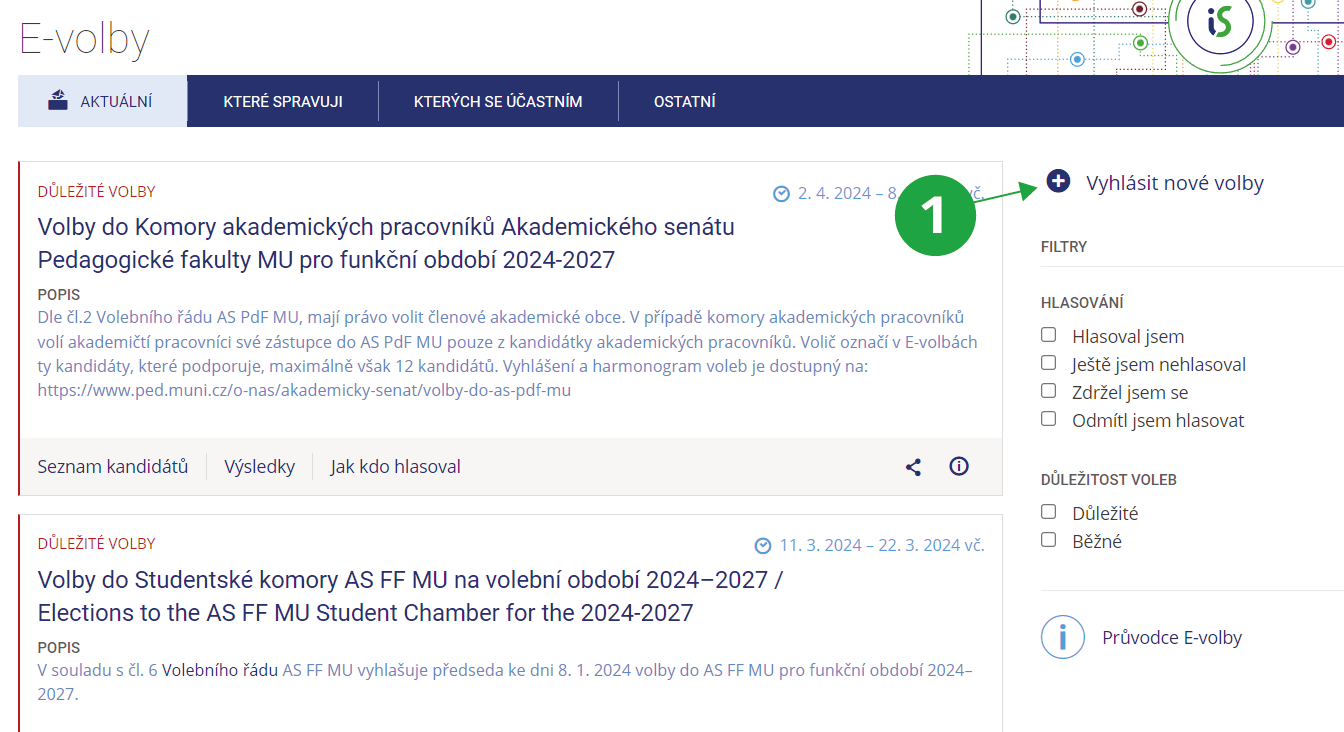This screenshot has width=1344, height=732.
Task: Click clock icon beside 11. 3. 2024 date
Action: 763,546
